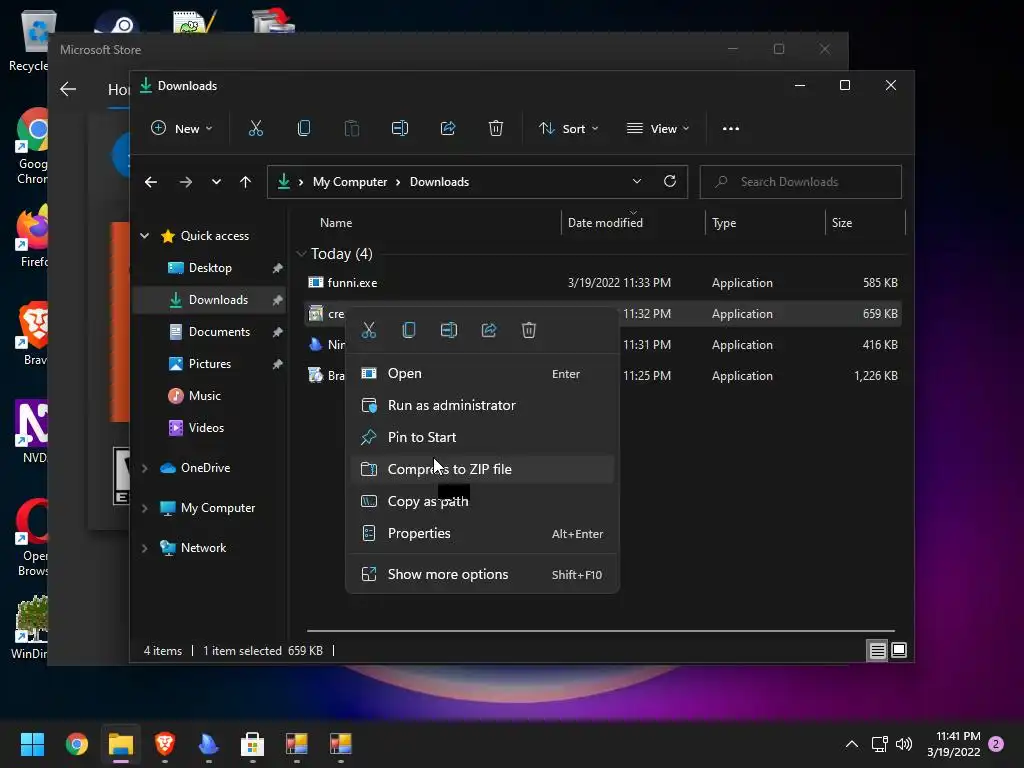
Task: Select Pin to Start
Action: [483, 438]
